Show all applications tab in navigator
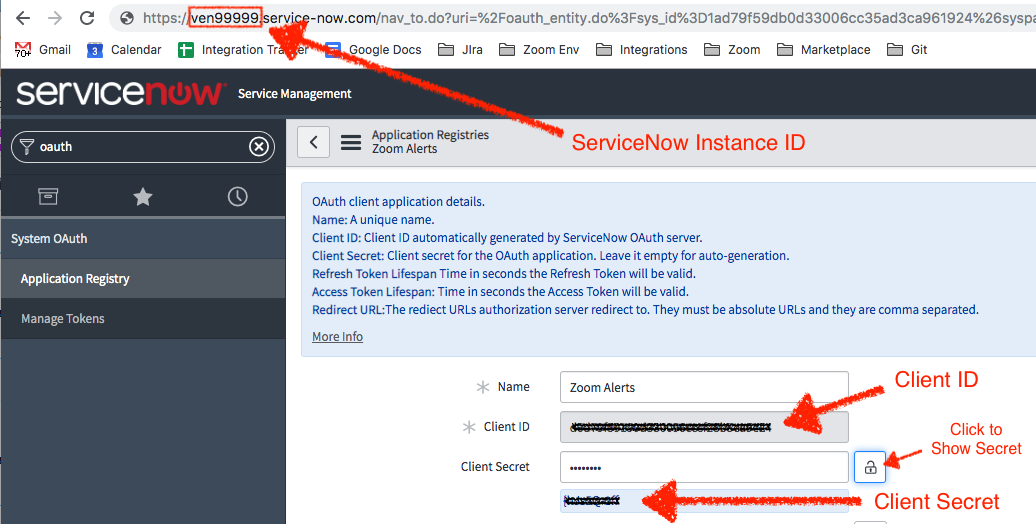Image resolution: width=1036 pixels, height=524 pixels. tap(48, 196)
